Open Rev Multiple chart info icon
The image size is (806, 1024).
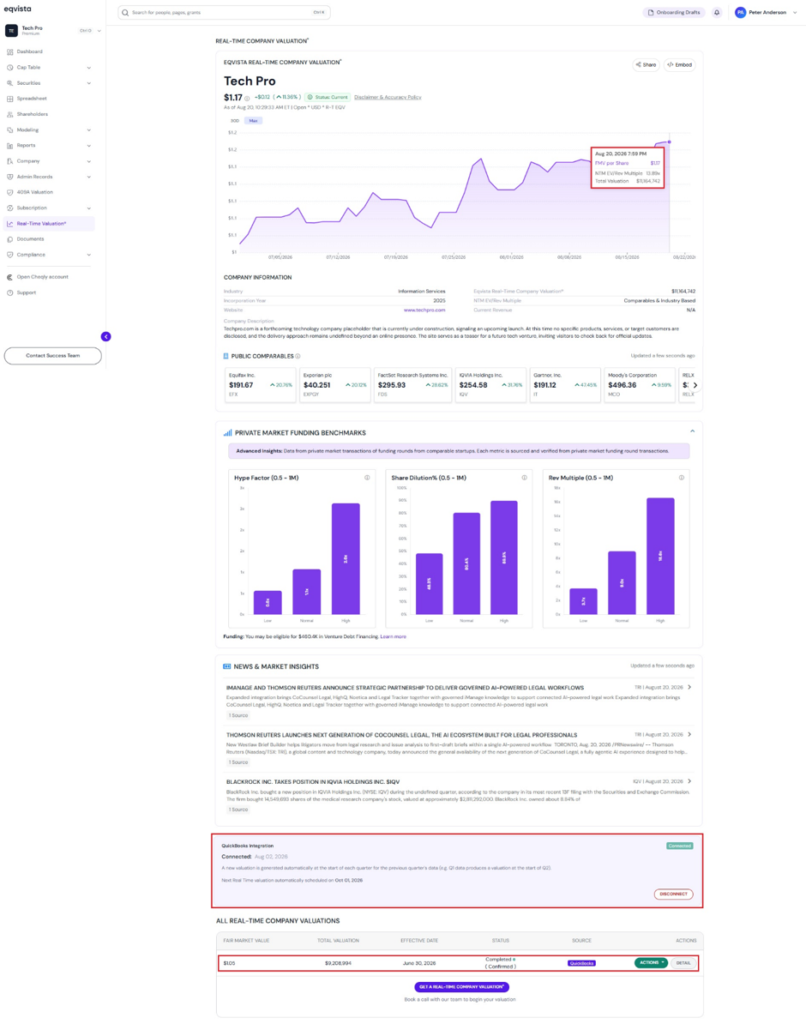coord(681,477)
